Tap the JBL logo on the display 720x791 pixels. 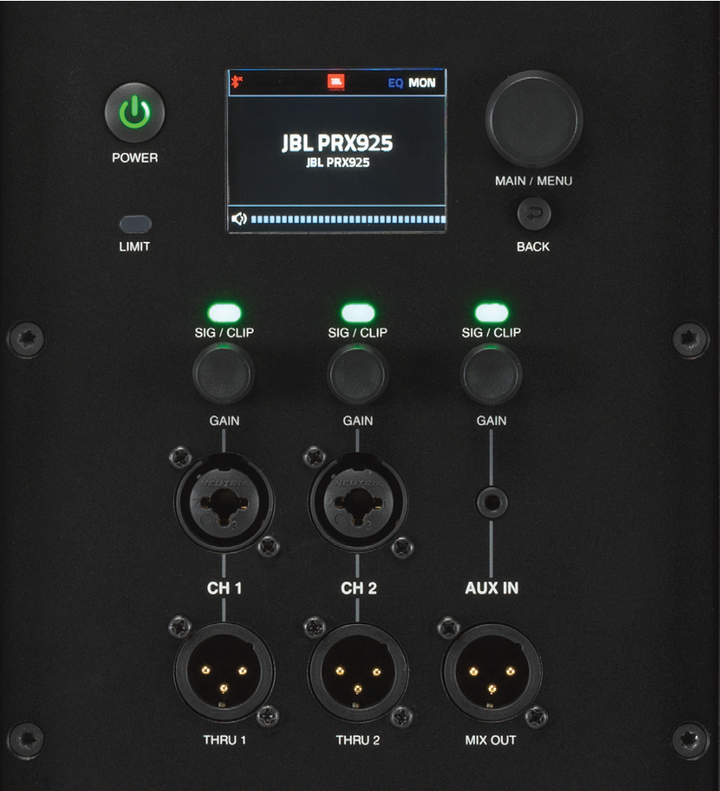click(336, 82)
